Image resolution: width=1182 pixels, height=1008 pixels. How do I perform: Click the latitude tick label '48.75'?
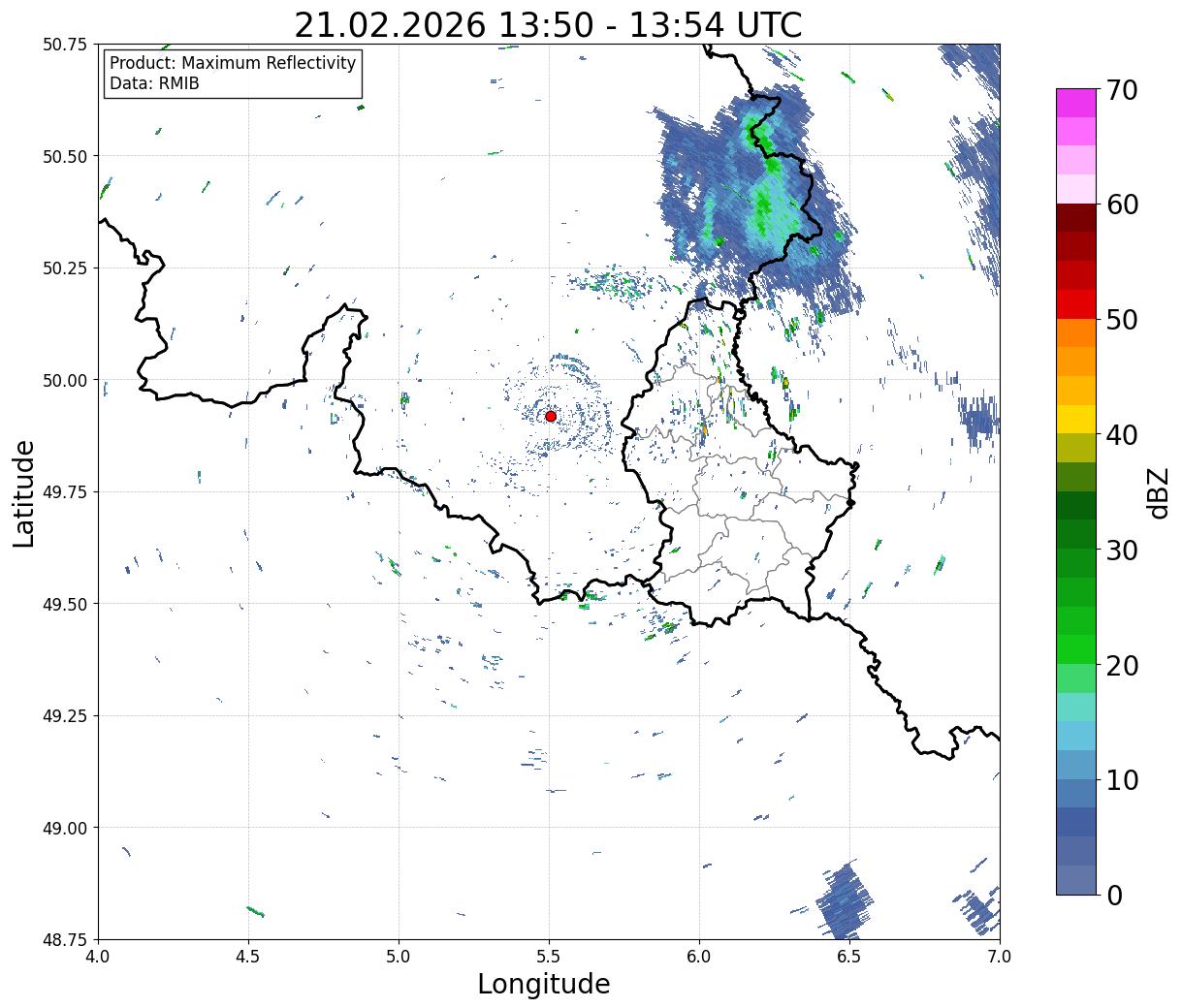pyautogui.click(x=65, y=939)
